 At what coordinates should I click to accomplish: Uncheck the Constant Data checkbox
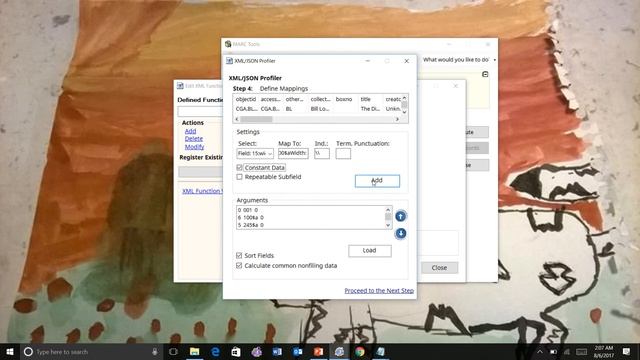[x=239, y=167]
